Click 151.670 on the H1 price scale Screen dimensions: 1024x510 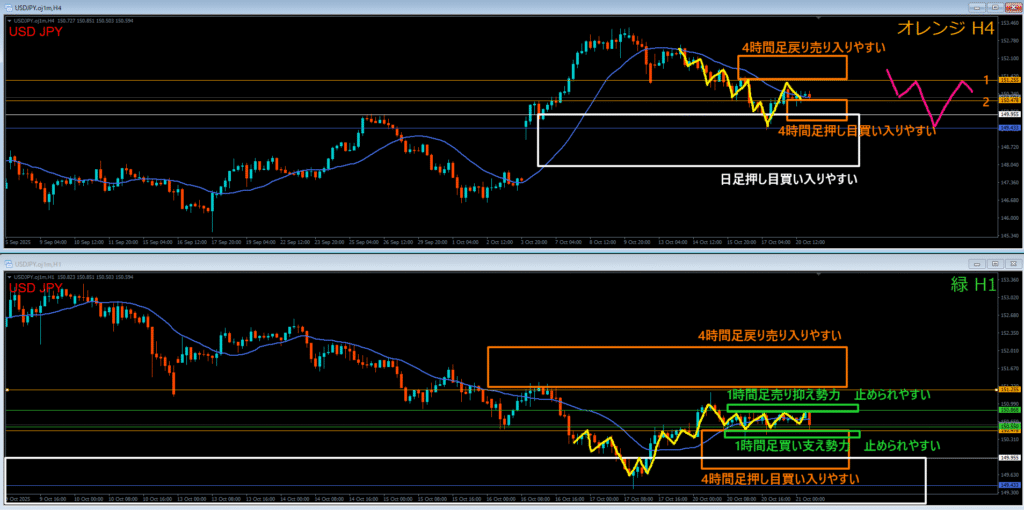click(x=1008, y=368)
